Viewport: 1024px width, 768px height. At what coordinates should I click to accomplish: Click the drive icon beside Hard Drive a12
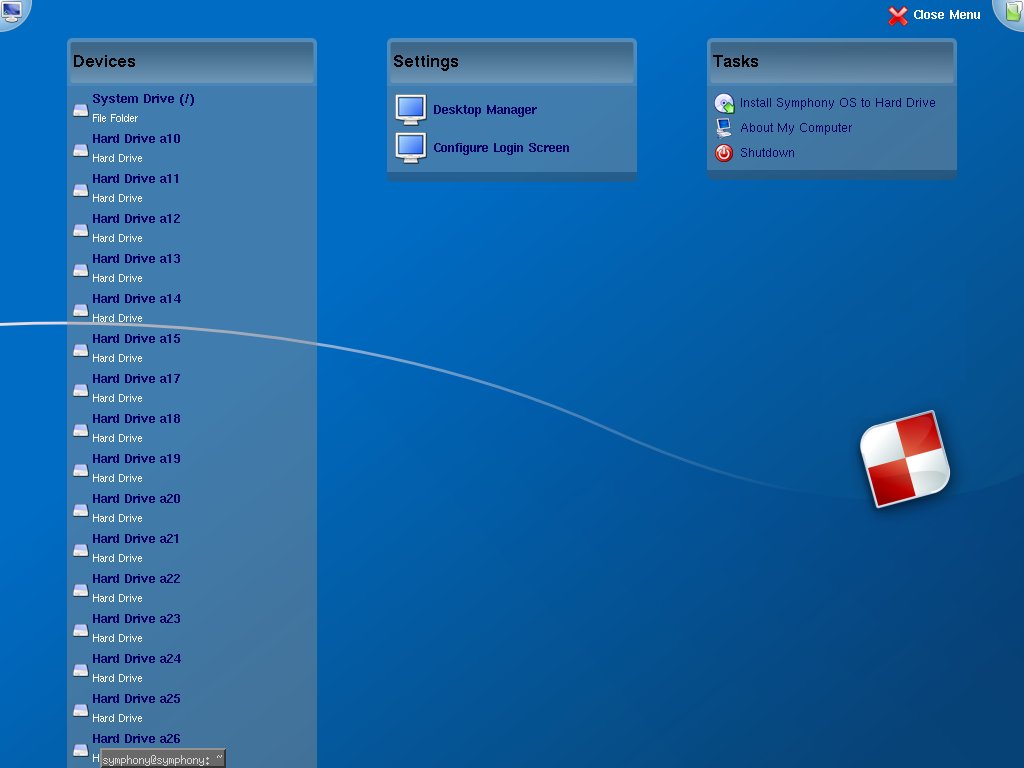[80, 230]
